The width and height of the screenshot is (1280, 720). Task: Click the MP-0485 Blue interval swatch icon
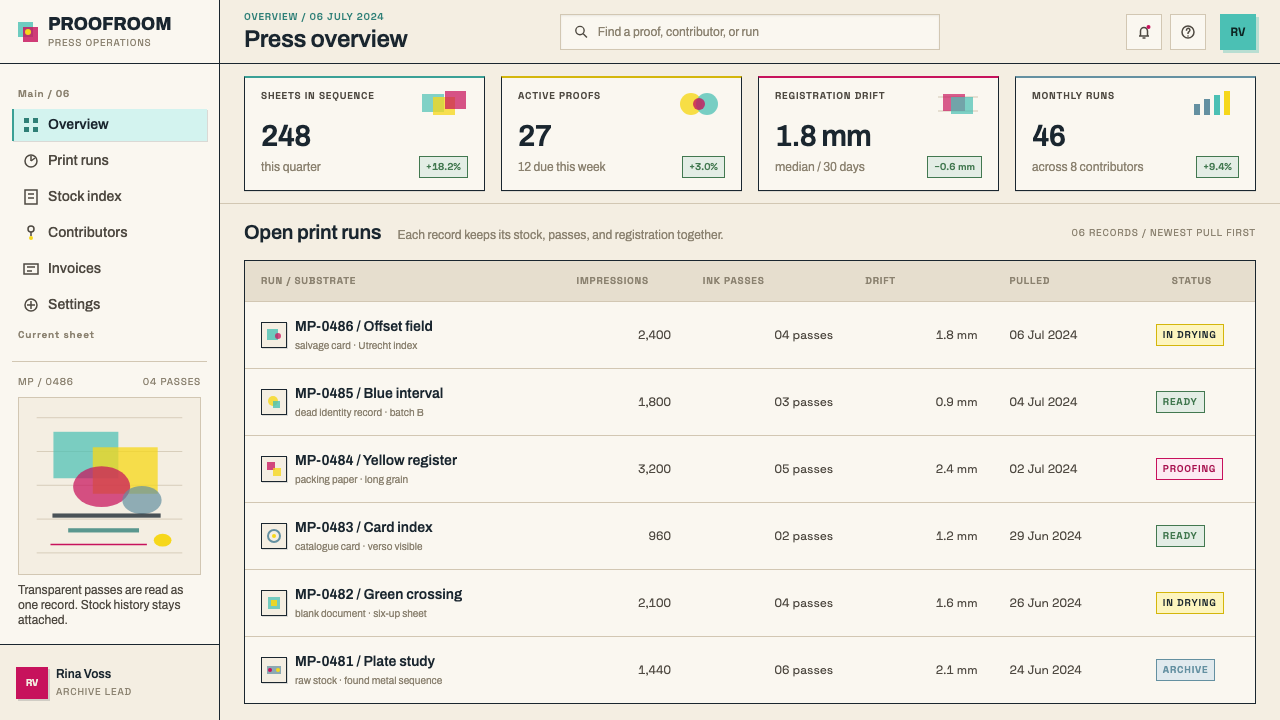pos(274,402)
